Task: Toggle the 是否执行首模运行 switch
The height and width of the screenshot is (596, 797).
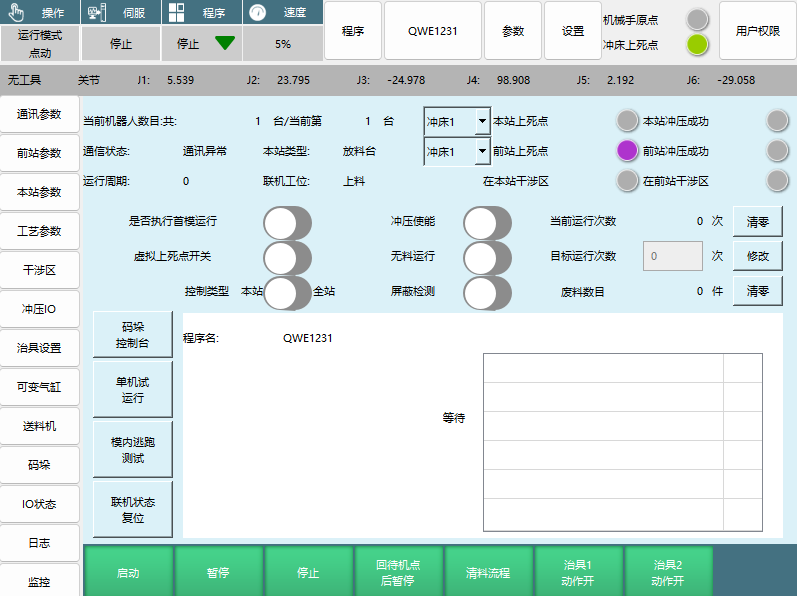Action: [x=287, y=222]
